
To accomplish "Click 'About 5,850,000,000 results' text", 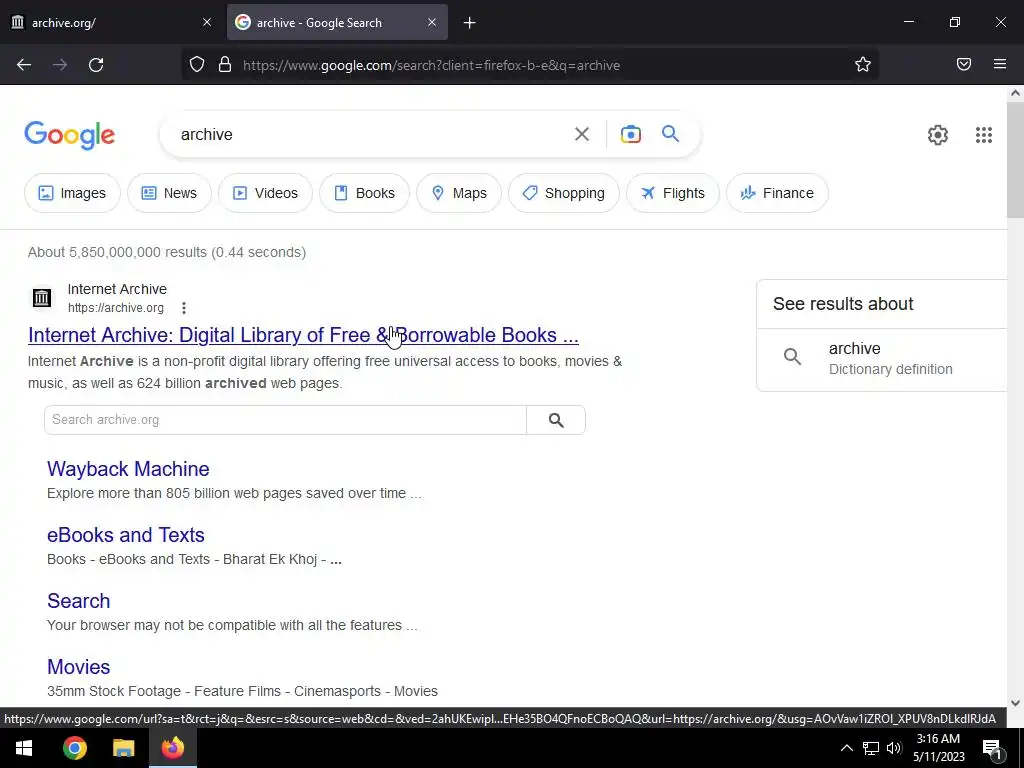I will (118, 252).
